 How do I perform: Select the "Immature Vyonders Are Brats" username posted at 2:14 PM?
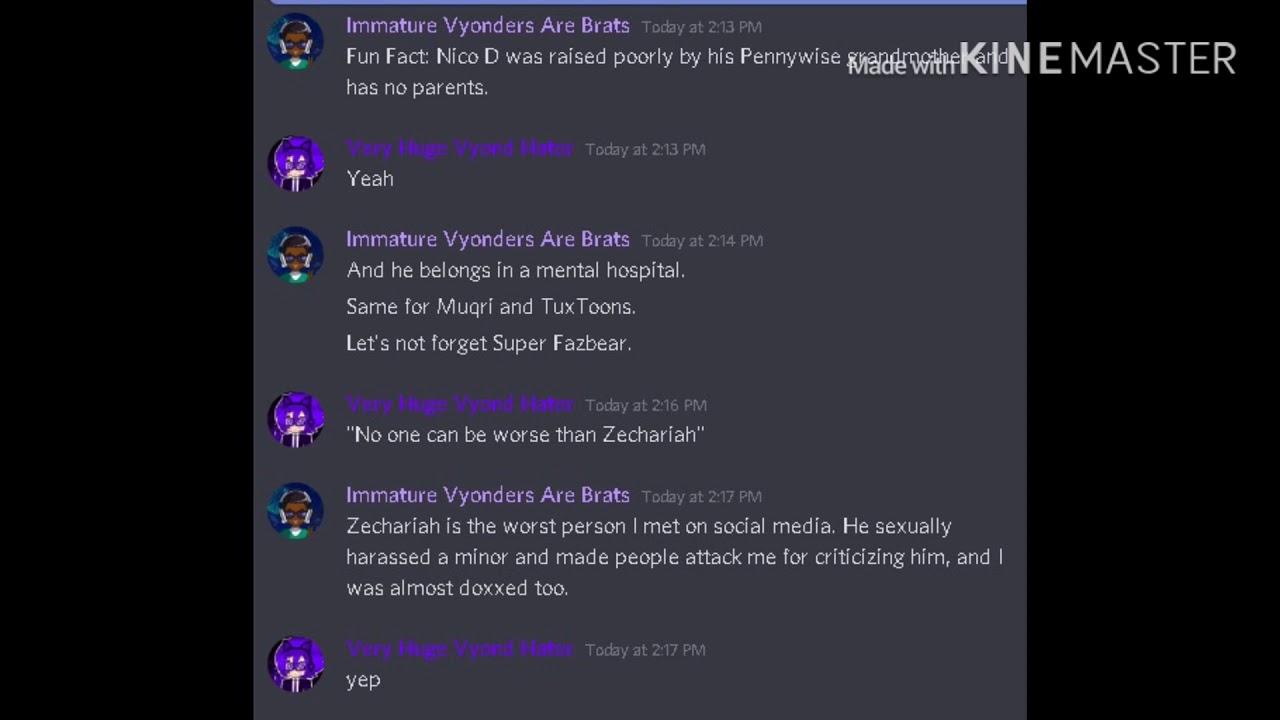(x=487, y=240)
